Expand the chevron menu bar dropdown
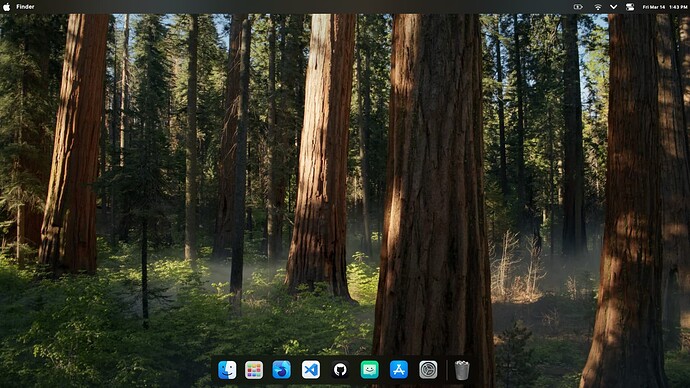Image resolution: width=690 pixels, height=388 pixels. (613, 7)
